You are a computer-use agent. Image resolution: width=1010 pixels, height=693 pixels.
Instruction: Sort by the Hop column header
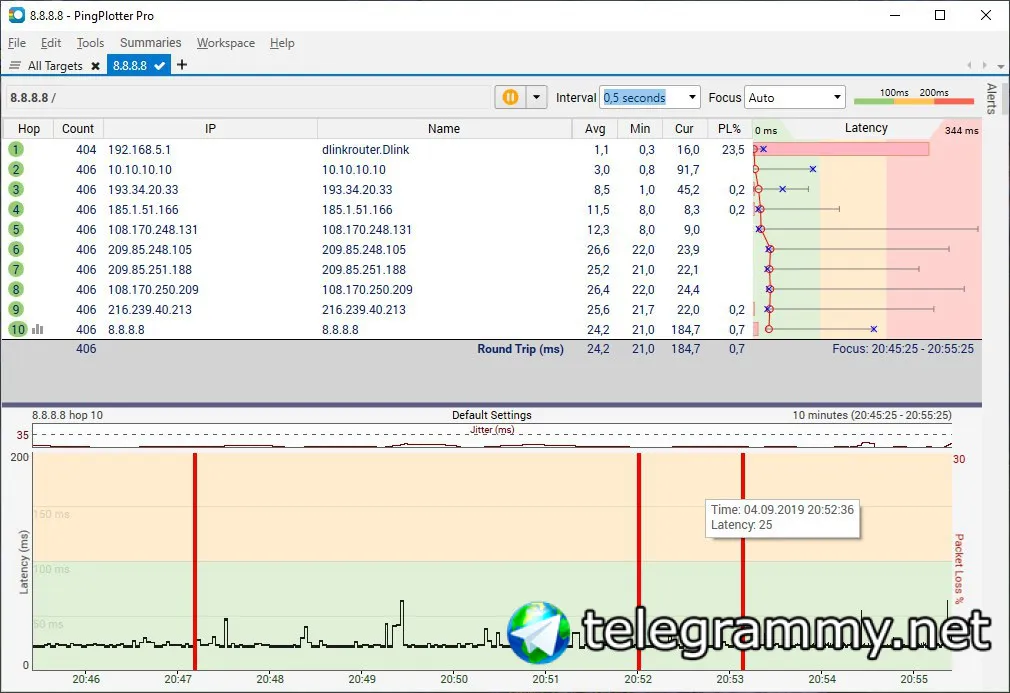(29, 129)
